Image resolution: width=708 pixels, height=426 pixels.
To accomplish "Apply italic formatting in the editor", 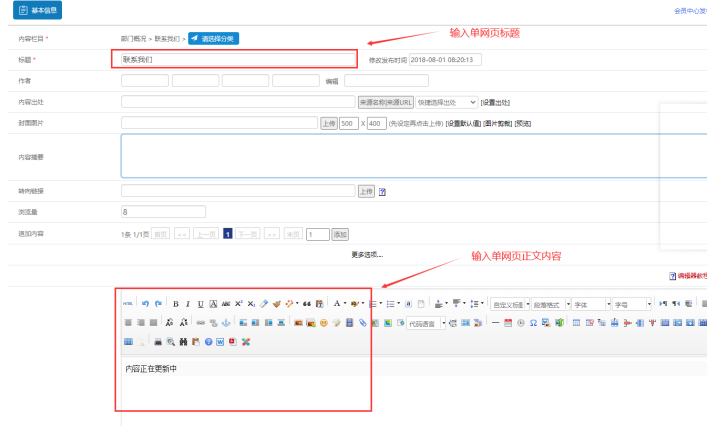I will (188, 303).
